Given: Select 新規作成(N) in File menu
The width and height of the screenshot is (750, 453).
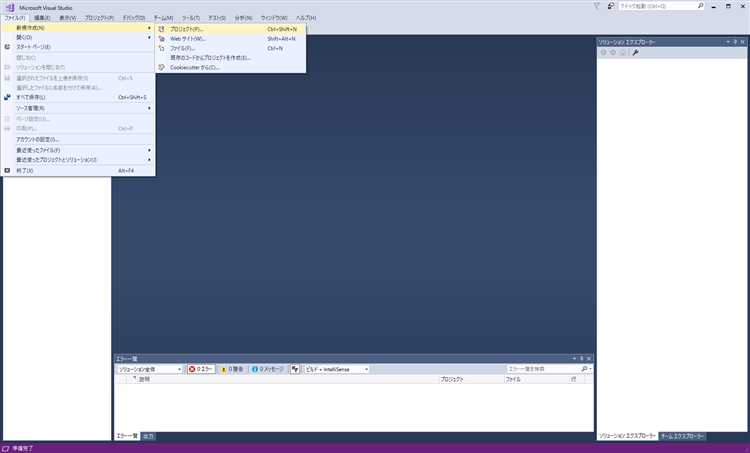Looking at the screenshot, I should tap(78, 28).
